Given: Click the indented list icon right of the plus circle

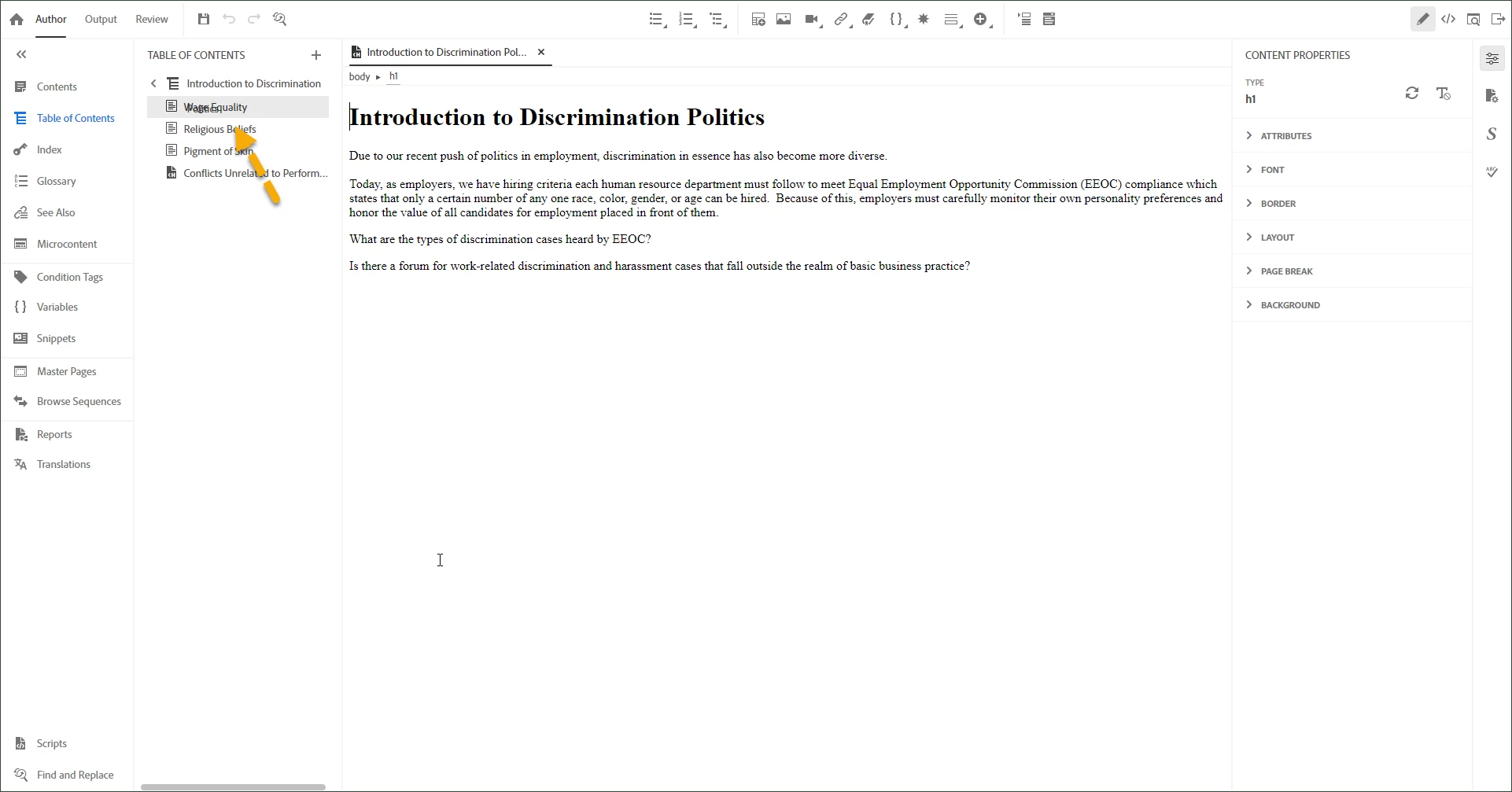Looking at the screenshot, I should click(1024, 20).
